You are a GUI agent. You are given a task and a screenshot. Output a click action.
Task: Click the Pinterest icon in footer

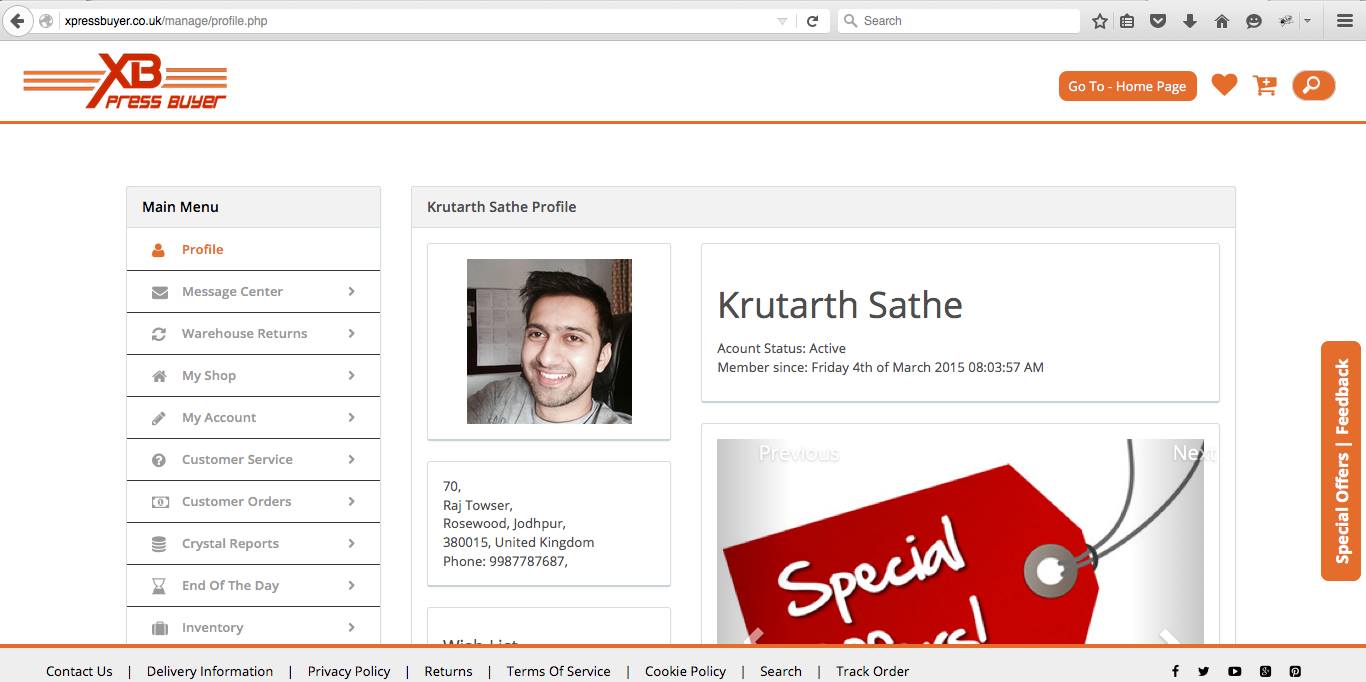tap(1294, 671)
